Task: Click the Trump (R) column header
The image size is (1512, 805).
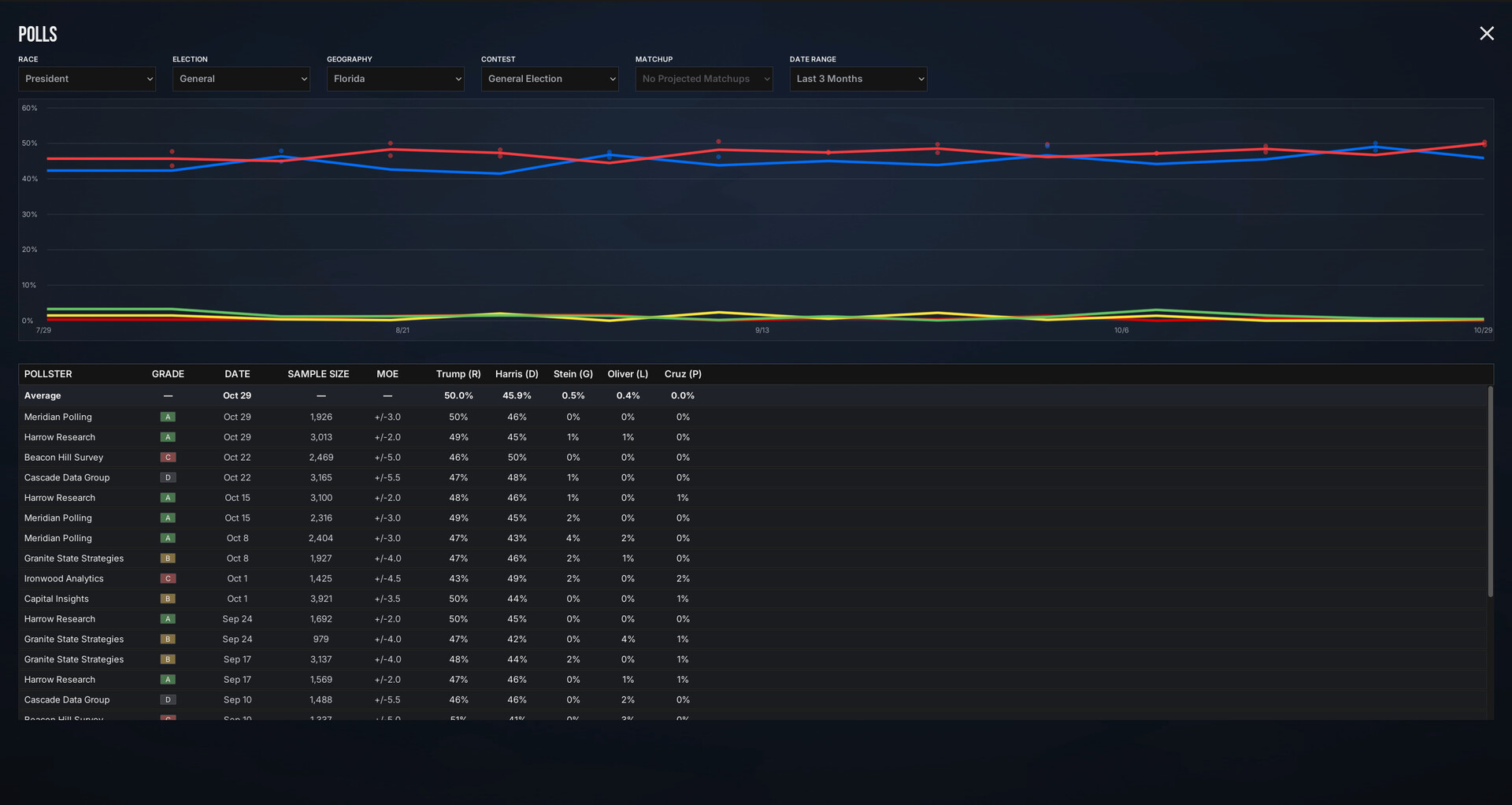Action: [x=458, y=374]
